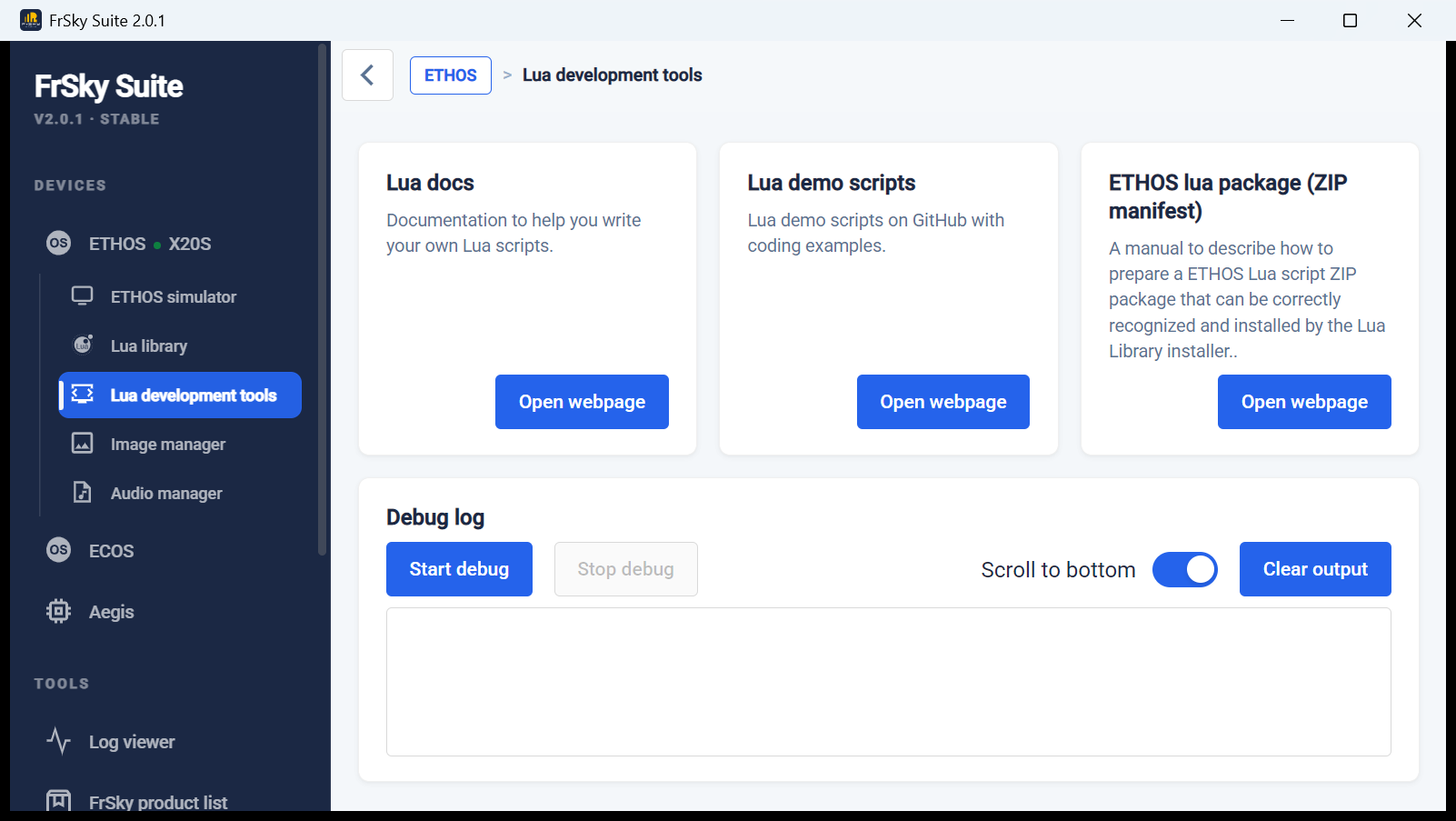Click the FrSky Suite logo title
The height and width of the screenshot is (821, 1456).
[x=109, y=86]
